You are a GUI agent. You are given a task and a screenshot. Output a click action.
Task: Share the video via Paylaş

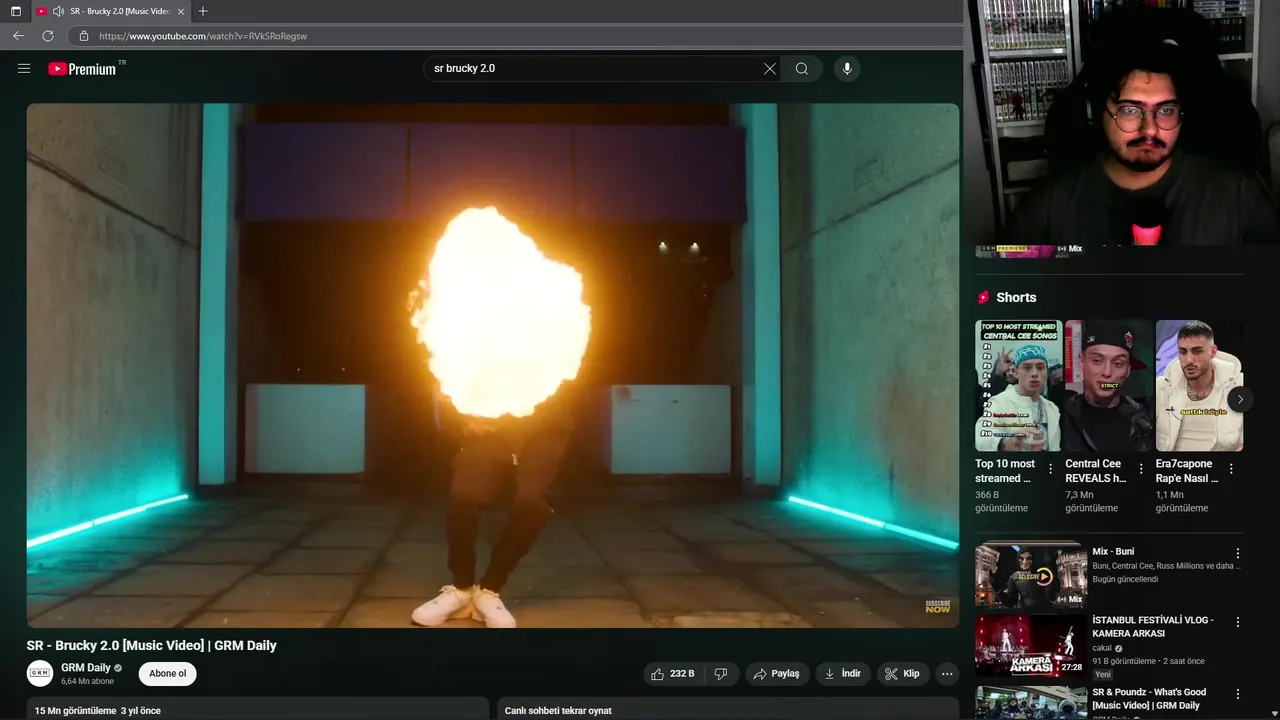pos(777,674)
